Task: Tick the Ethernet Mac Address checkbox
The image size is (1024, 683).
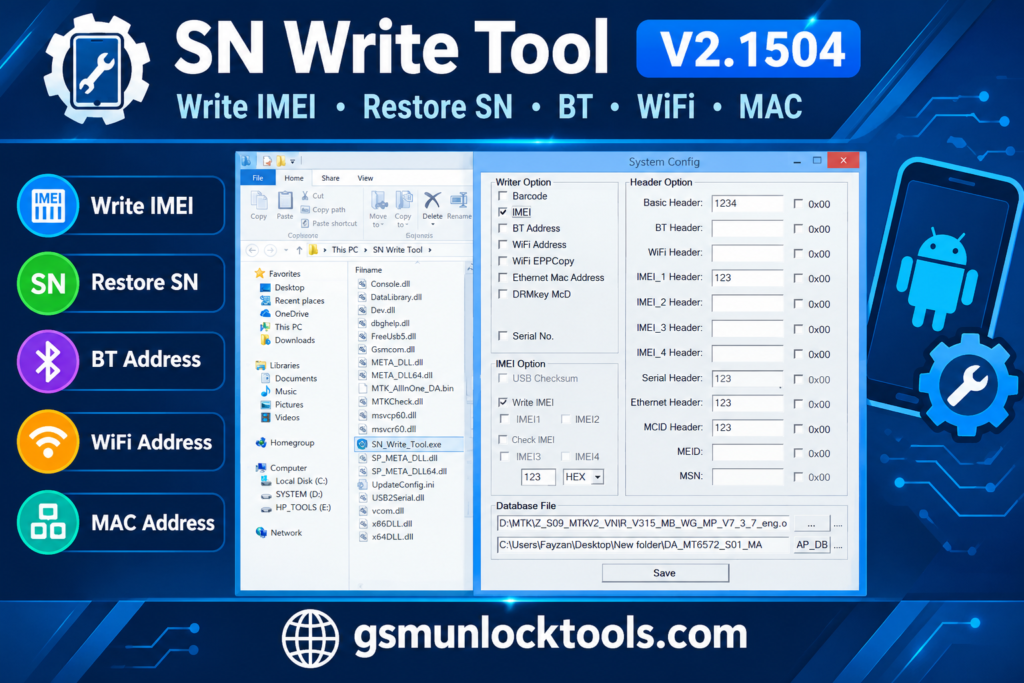Action: (503, 278)
